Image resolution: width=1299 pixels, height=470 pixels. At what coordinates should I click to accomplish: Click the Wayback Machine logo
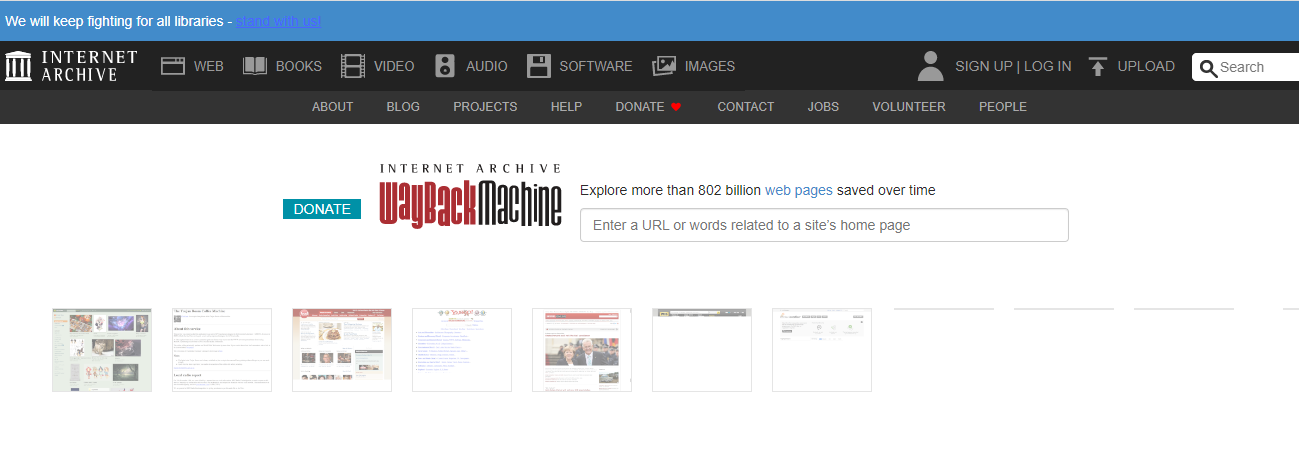click(x=470, y=196)
